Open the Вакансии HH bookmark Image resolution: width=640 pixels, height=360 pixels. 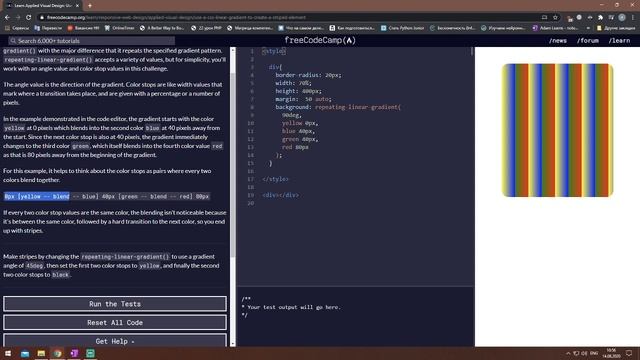coord(83,28)
